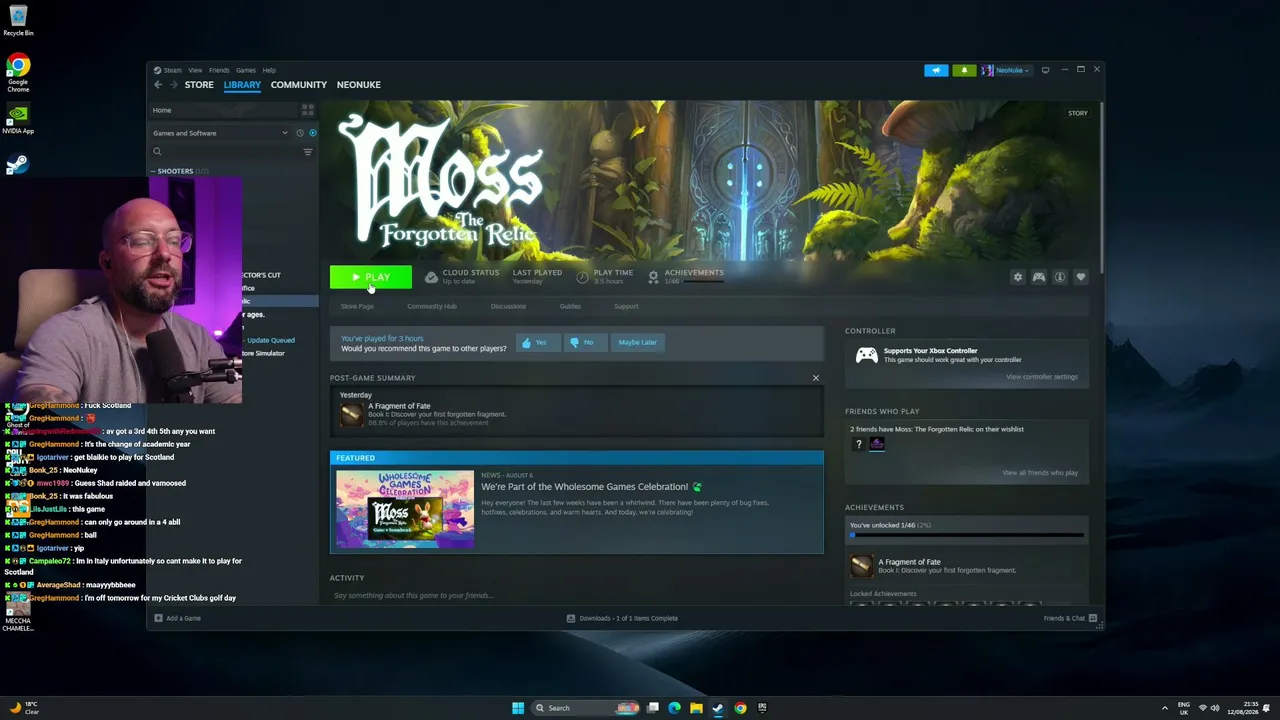Viewport: 1280px width, 720px height.
Task: Open the NEONUKE profile tab
Action: click(x=359, y=85)
